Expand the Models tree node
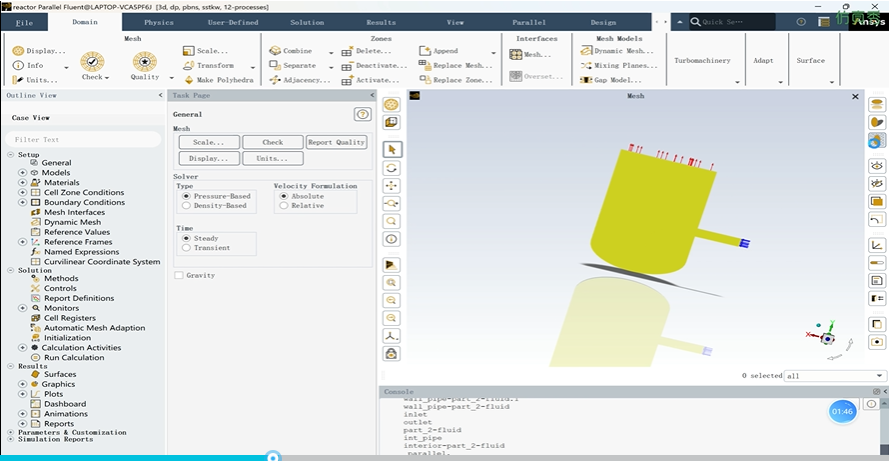The height and width of the screenshot is (461, 889). tap(22, 172)
